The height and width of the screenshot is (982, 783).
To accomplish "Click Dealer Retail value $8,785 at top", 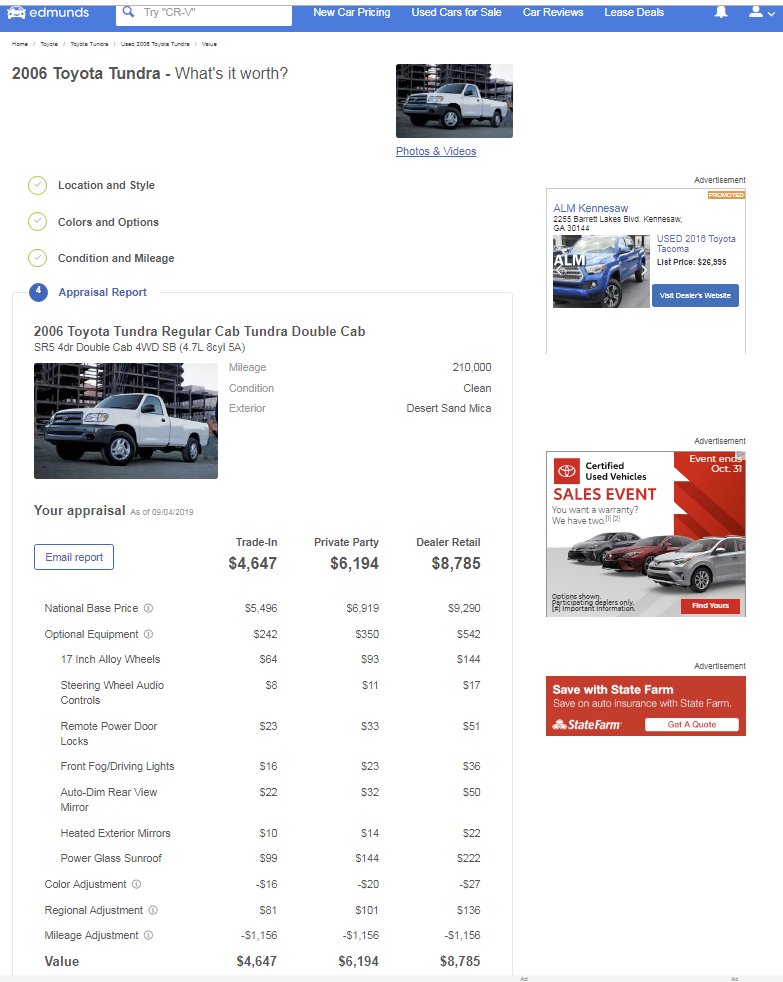I will (x=456, y=564).
